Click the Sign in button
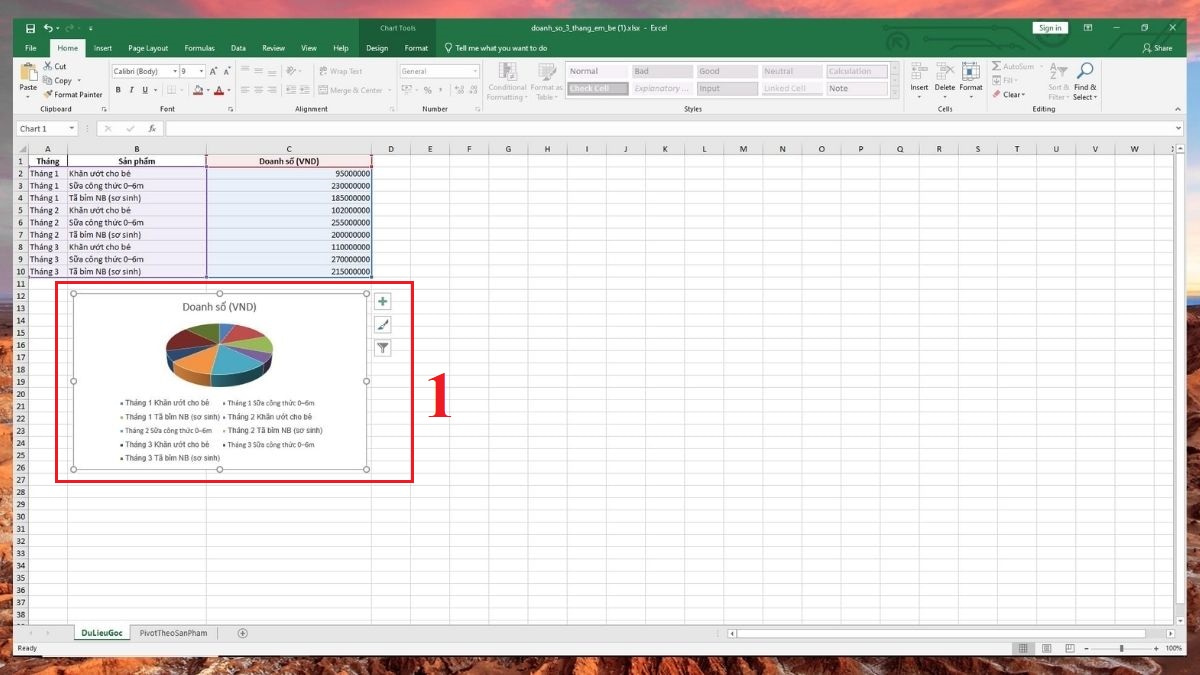 coord(1050,28)
